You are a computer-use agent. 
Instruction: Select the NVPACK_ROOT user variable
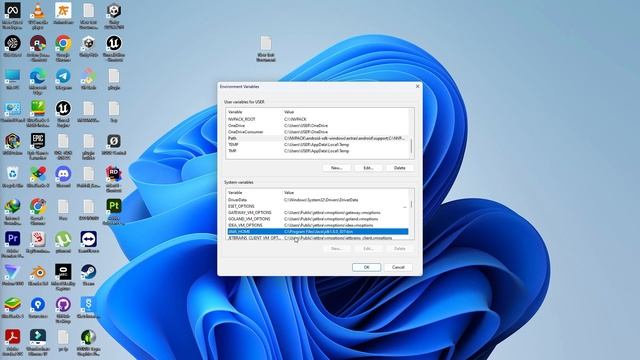click(317, 119)
